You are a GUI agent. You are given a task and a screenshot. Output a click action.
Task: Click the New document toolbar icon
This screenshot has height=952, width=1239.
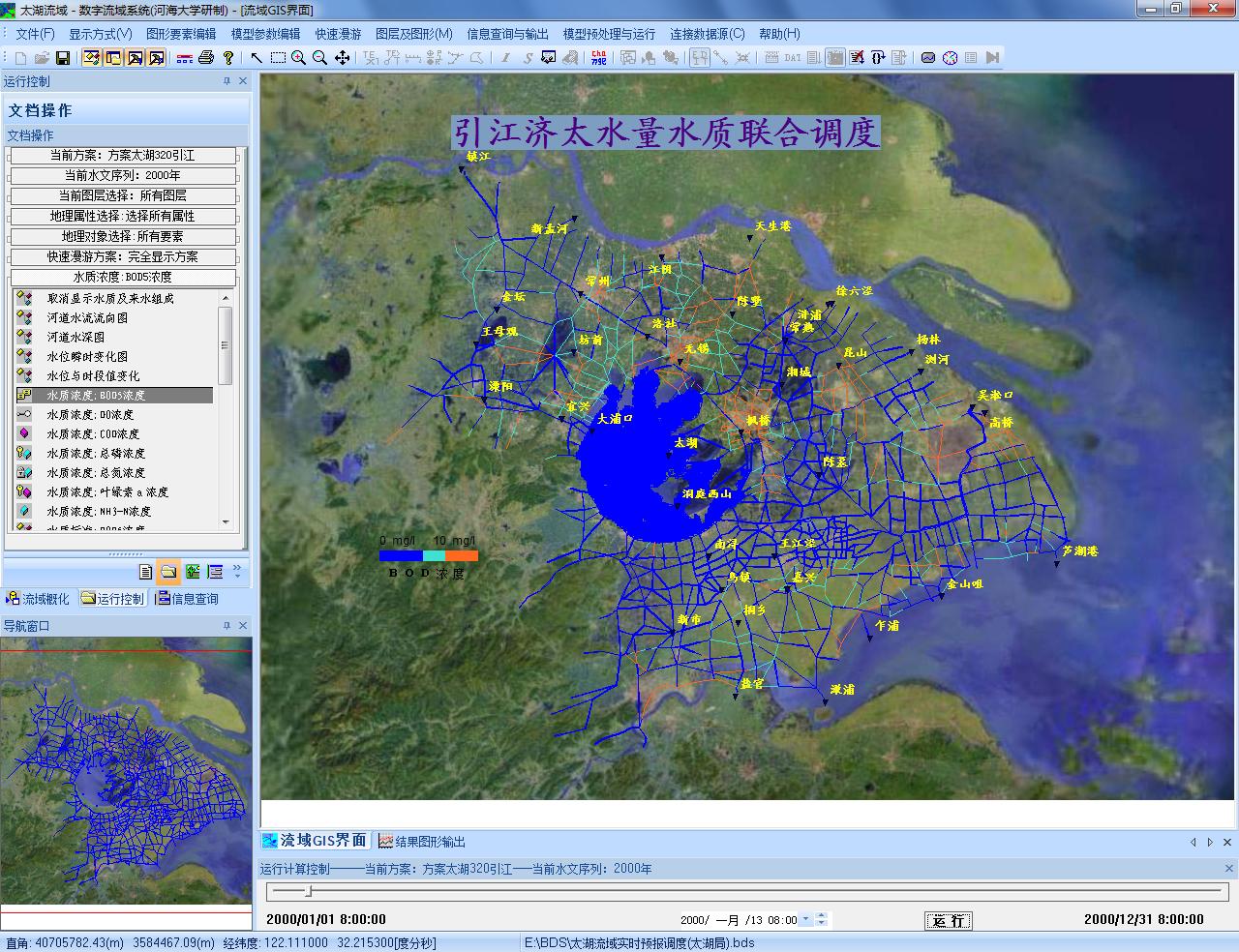pyautogui.click(x=20, y=58)
